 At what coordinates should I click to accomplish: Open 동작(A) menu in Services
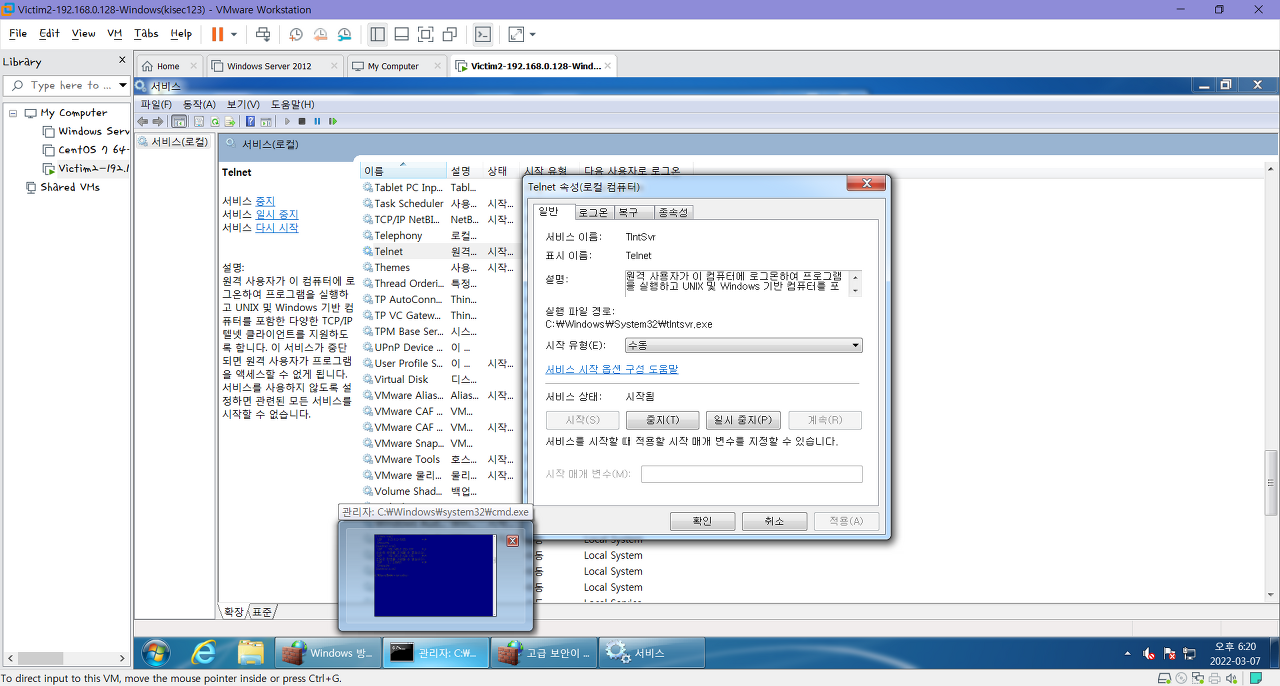click(x=199, y=104)
